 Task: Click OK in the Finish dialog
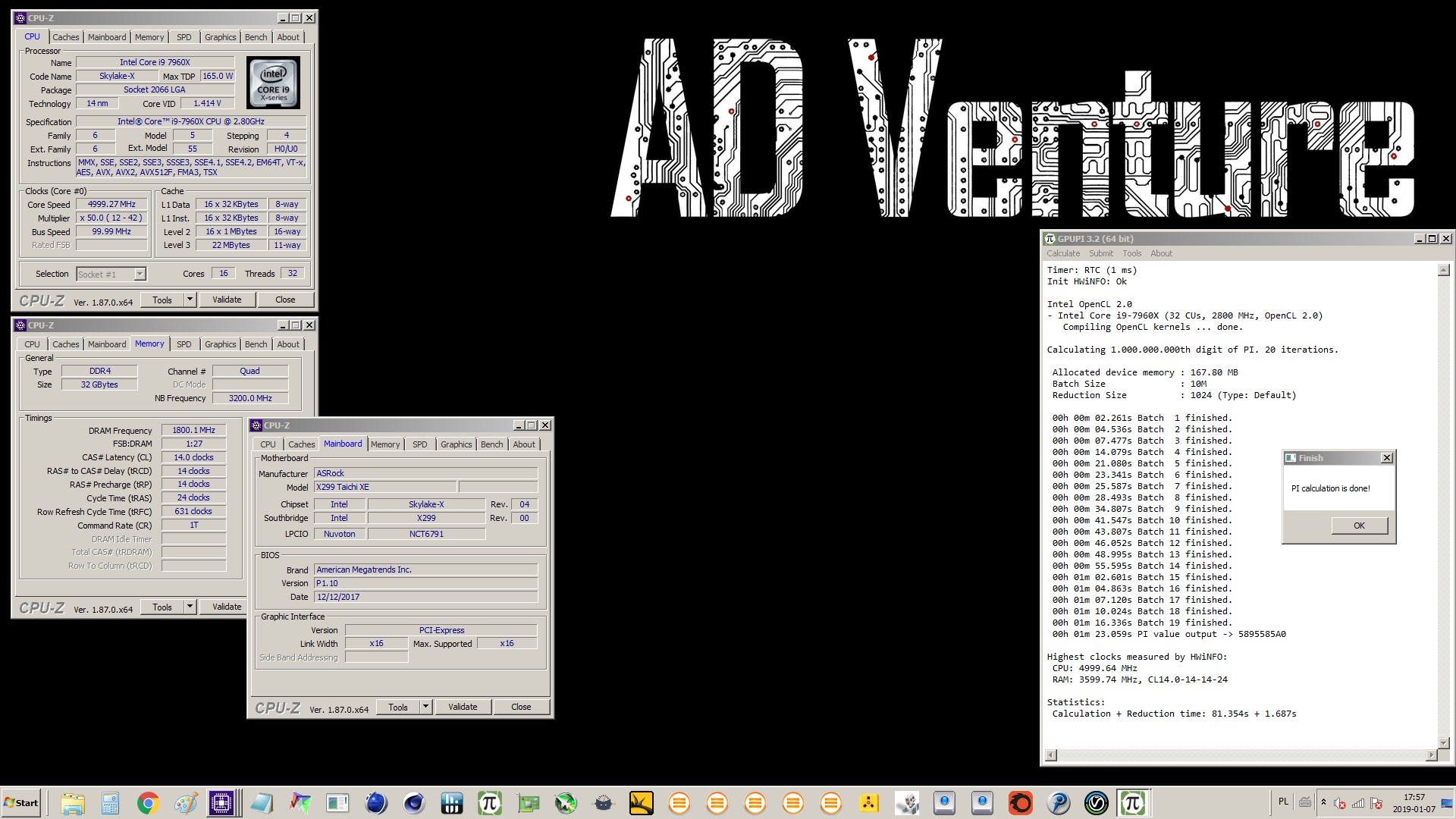point(1359,526)
